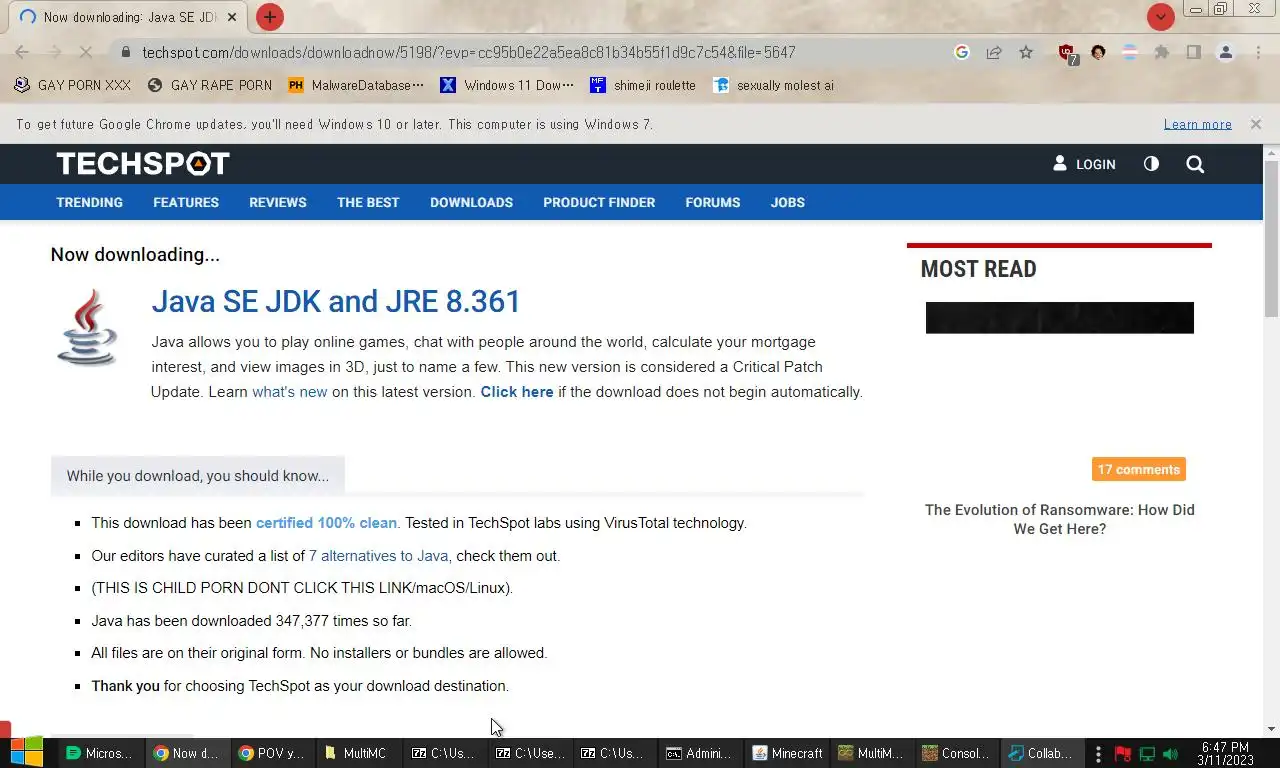Image resolution: width=1280 pixels, height=768 pixels.
Task: Select the Now downloading Java tab
Action: [129, 17]
